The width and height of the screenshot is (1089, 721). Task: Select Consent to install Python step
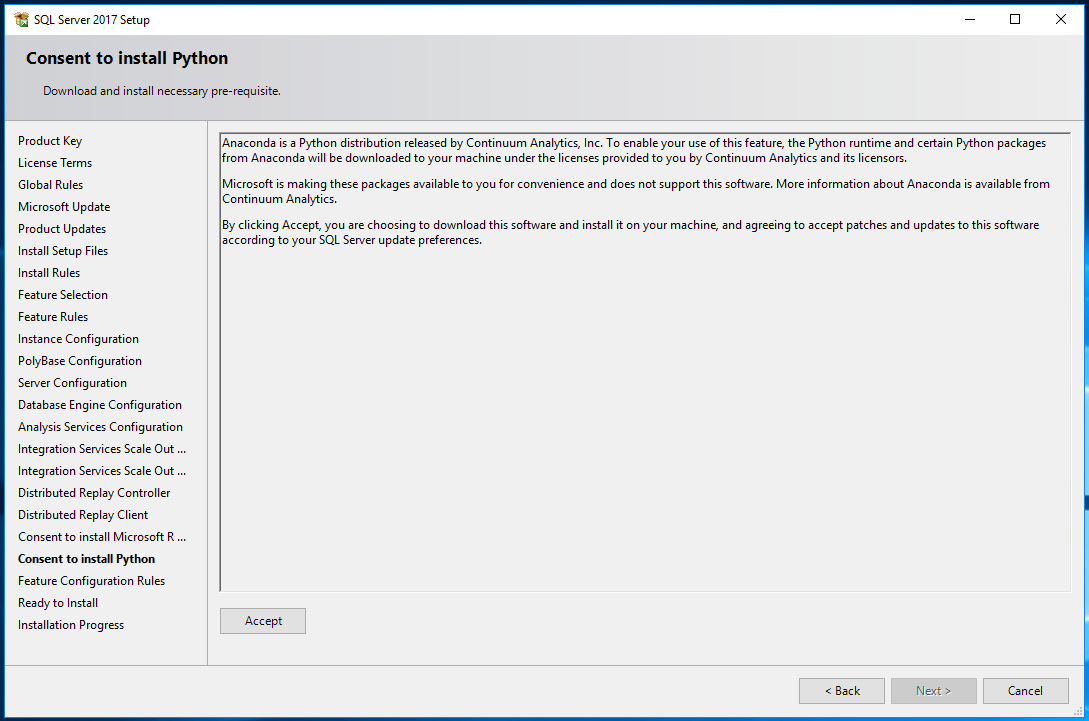(x=87, y=559)
